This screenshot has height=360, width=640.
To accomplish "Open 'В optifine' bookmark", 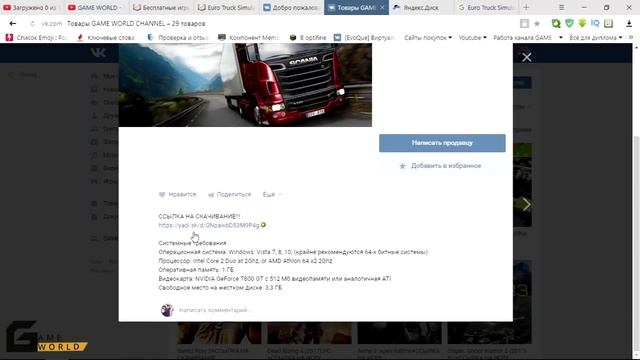I will pos(308,38).
